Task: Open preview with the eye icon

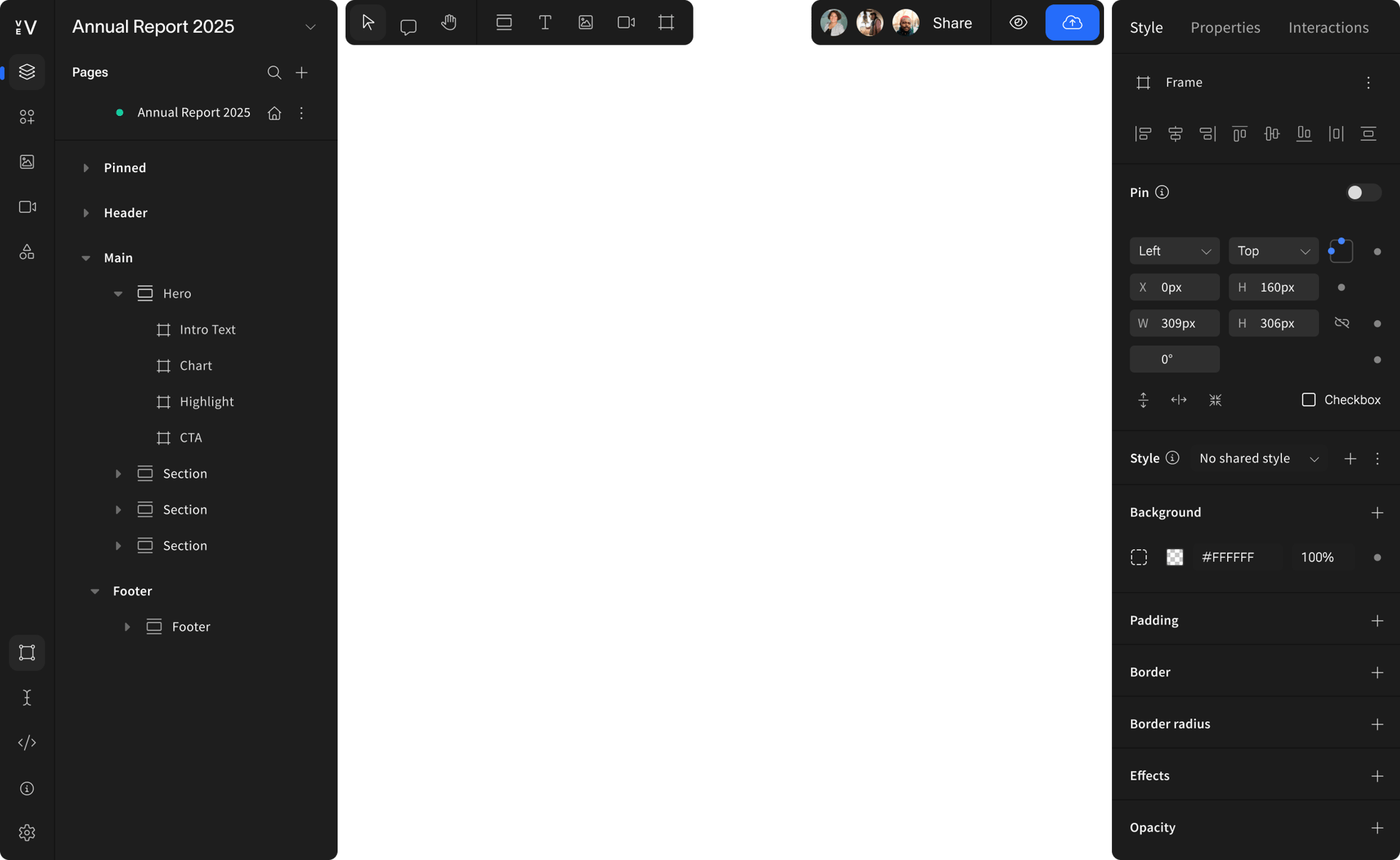Action: coord(1018,23)
